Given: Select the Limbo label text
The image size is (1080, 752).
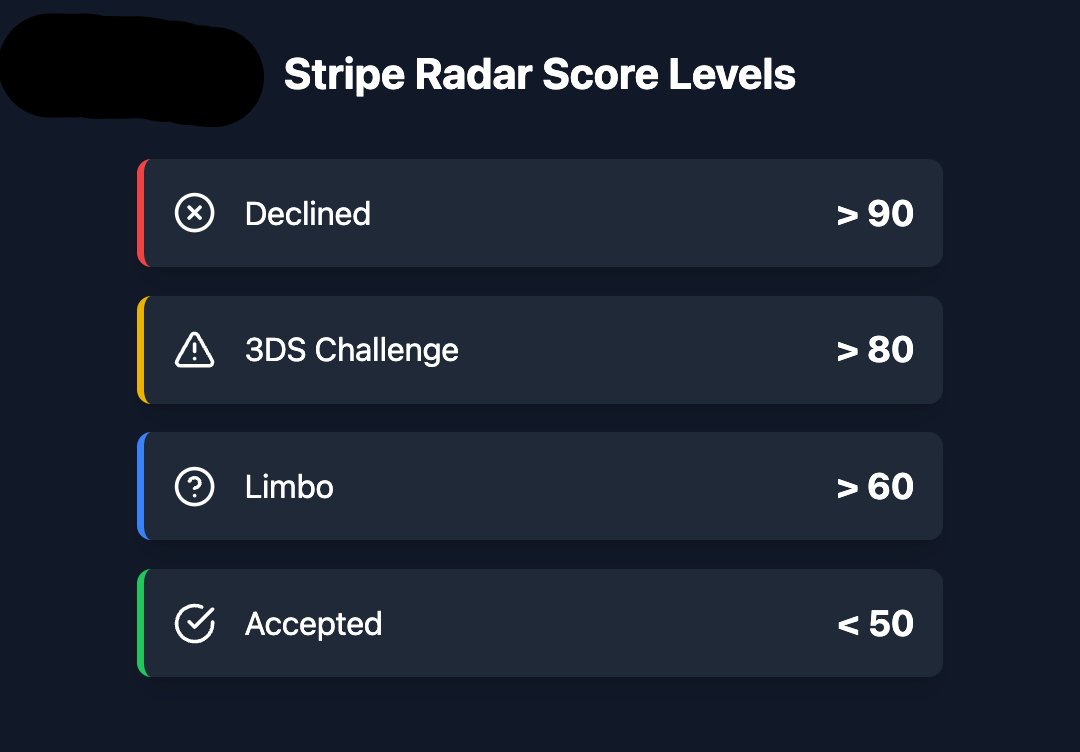Looking at the screenshot, I should pos(289,487).
